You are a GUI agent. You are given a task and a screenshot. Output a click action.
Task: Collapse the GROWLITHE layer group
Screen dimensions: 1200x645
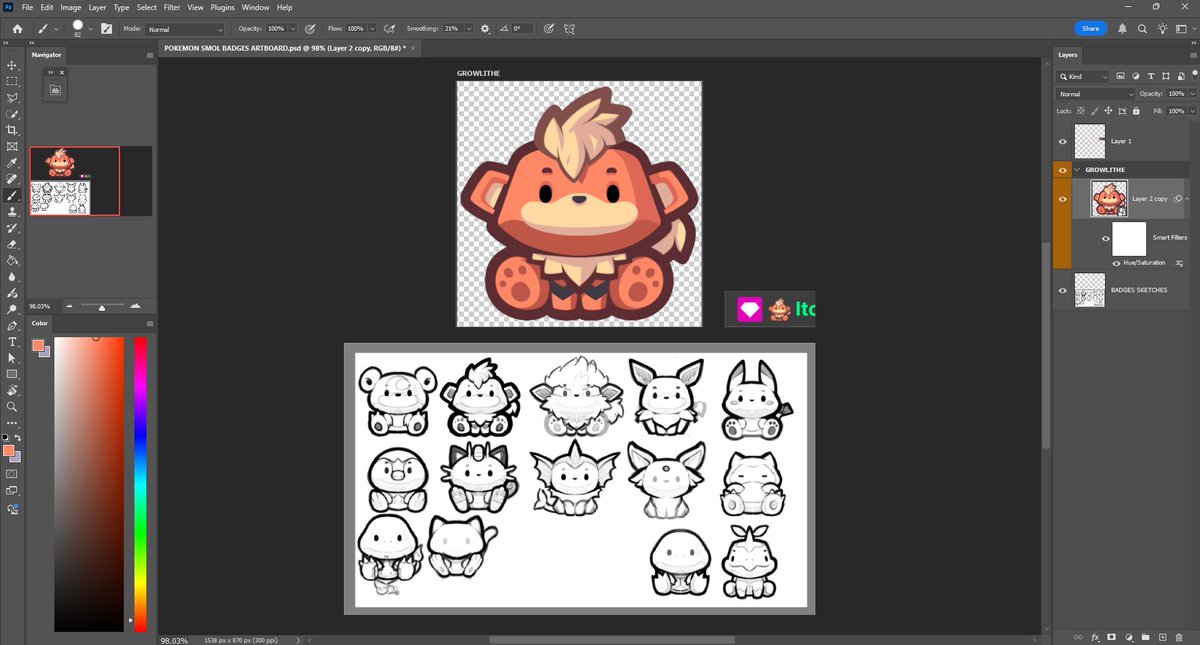(x=1077, y=170)
